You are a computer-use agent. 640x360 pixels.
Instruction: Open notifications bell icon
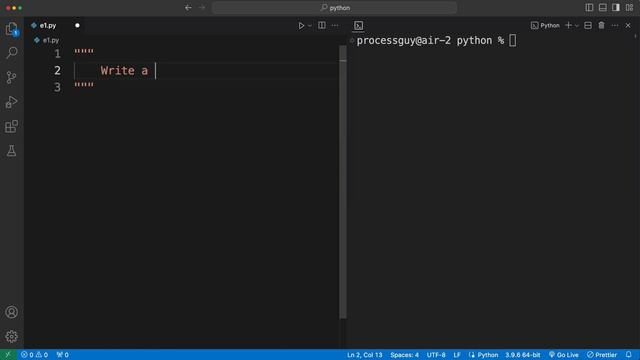point(629,355)
